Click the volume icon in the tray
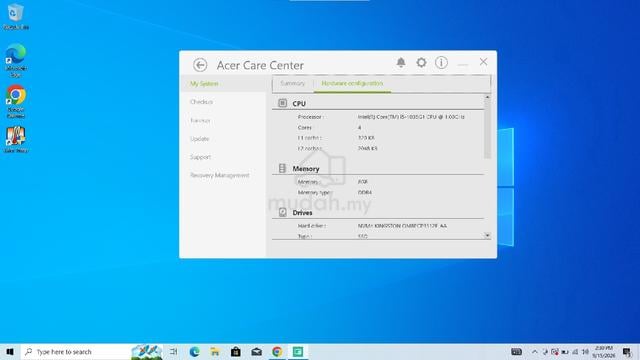The height and width of the screenshot is (360, 640). (x=585, y=351)
